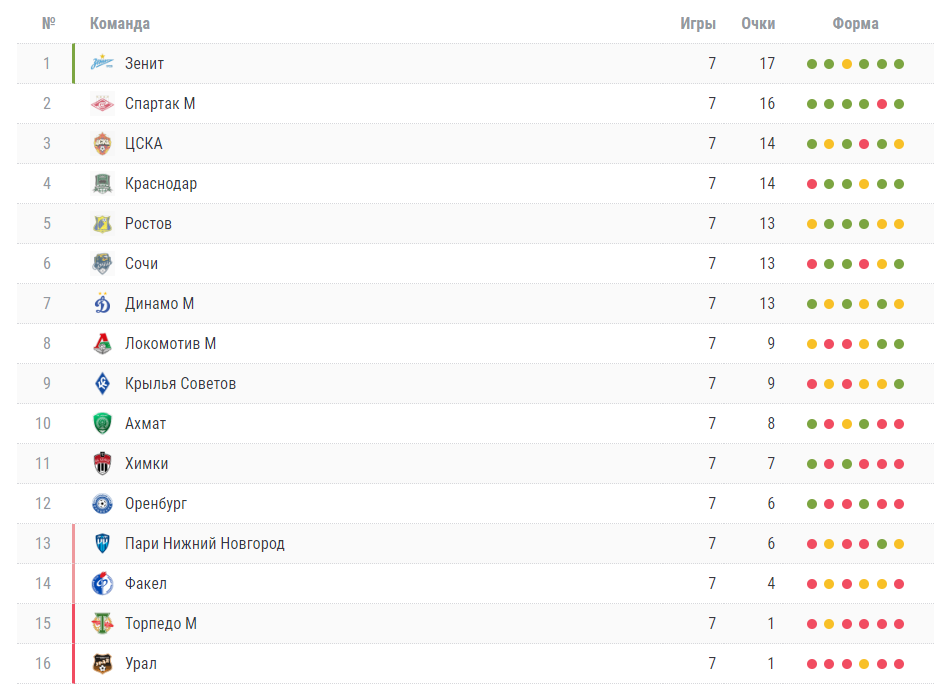Screen dimensions: 934x690
Task: Click the Krasnodar club badge
Action: point(102,184)
